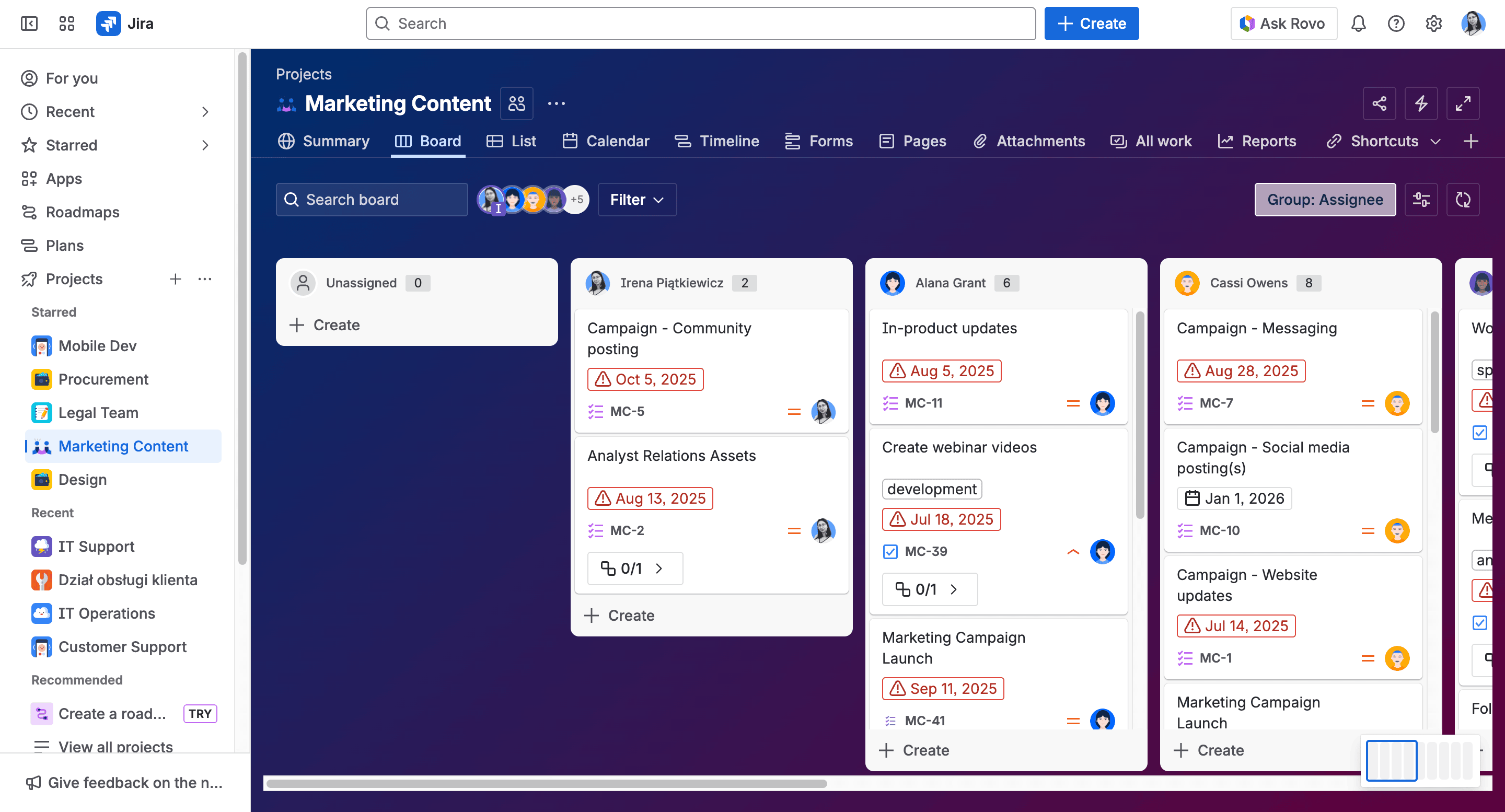Open the Filter dropdown

click(637, 200)
